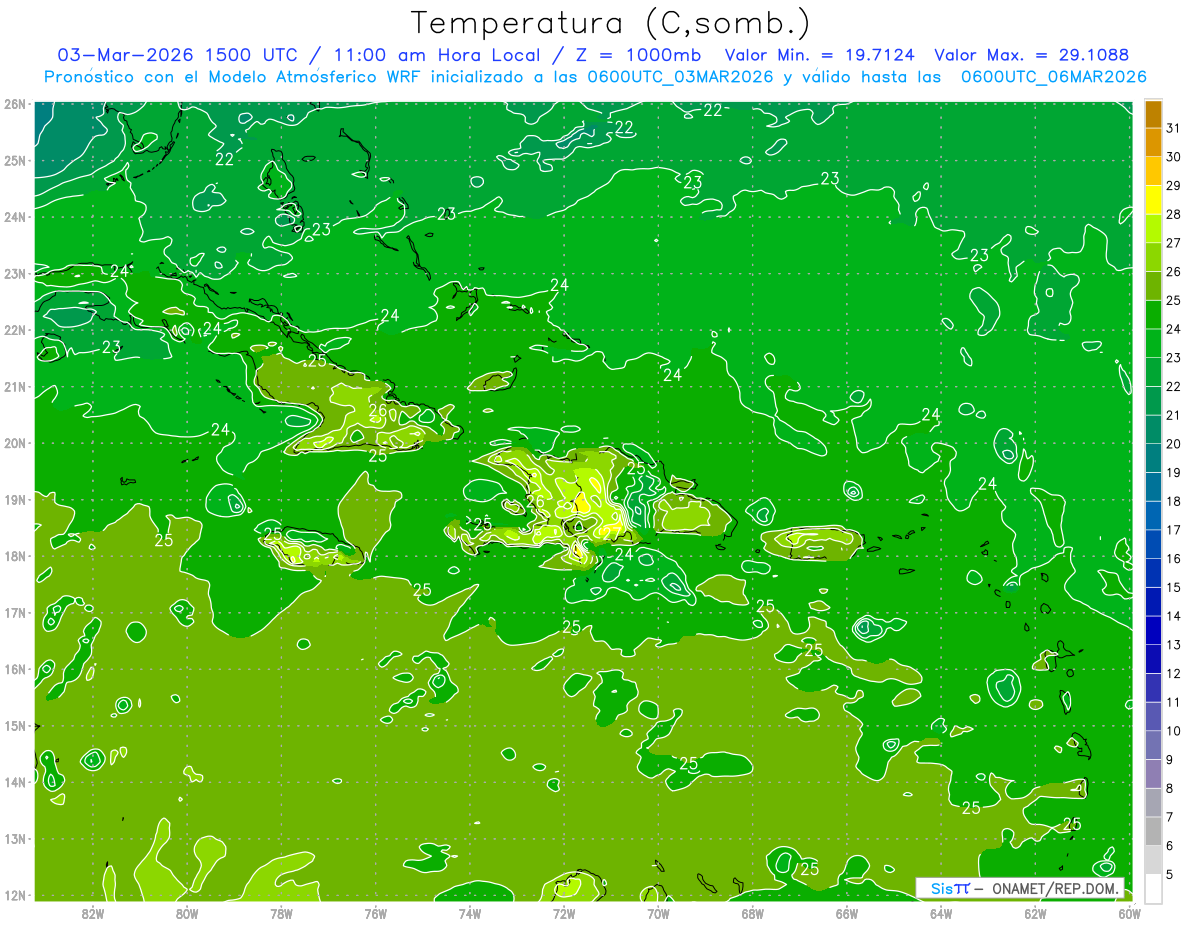Click the "22N" latitude axis label
Screen dimensions: 1200x927
[14, 330]
